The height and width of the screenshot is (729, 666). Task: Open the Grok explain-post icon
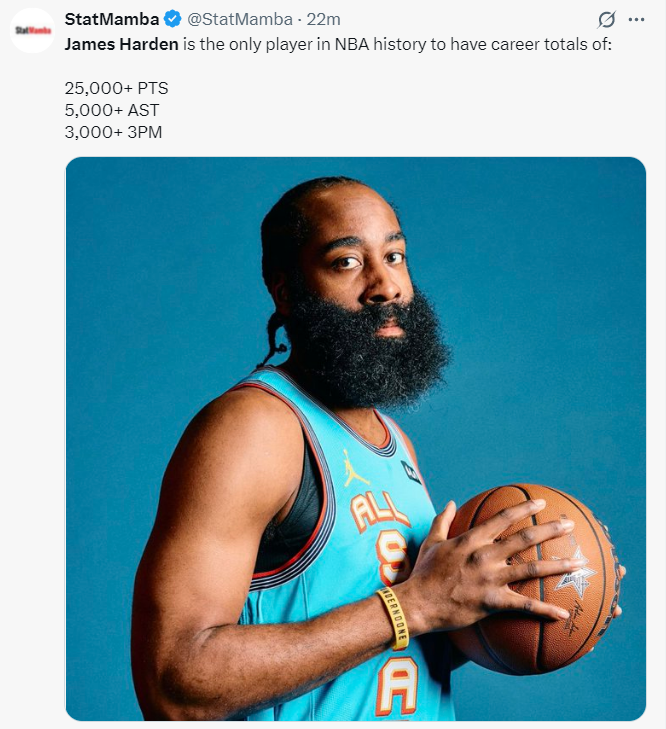point(606,20)
